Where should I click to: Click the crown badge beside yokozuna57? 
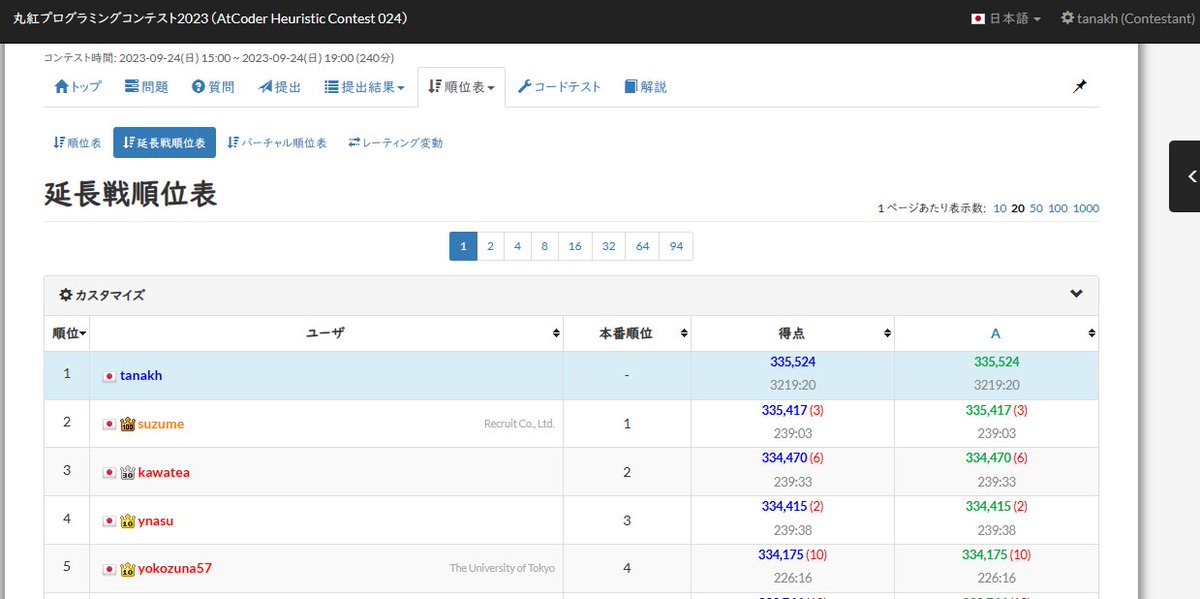click(127, 569)
